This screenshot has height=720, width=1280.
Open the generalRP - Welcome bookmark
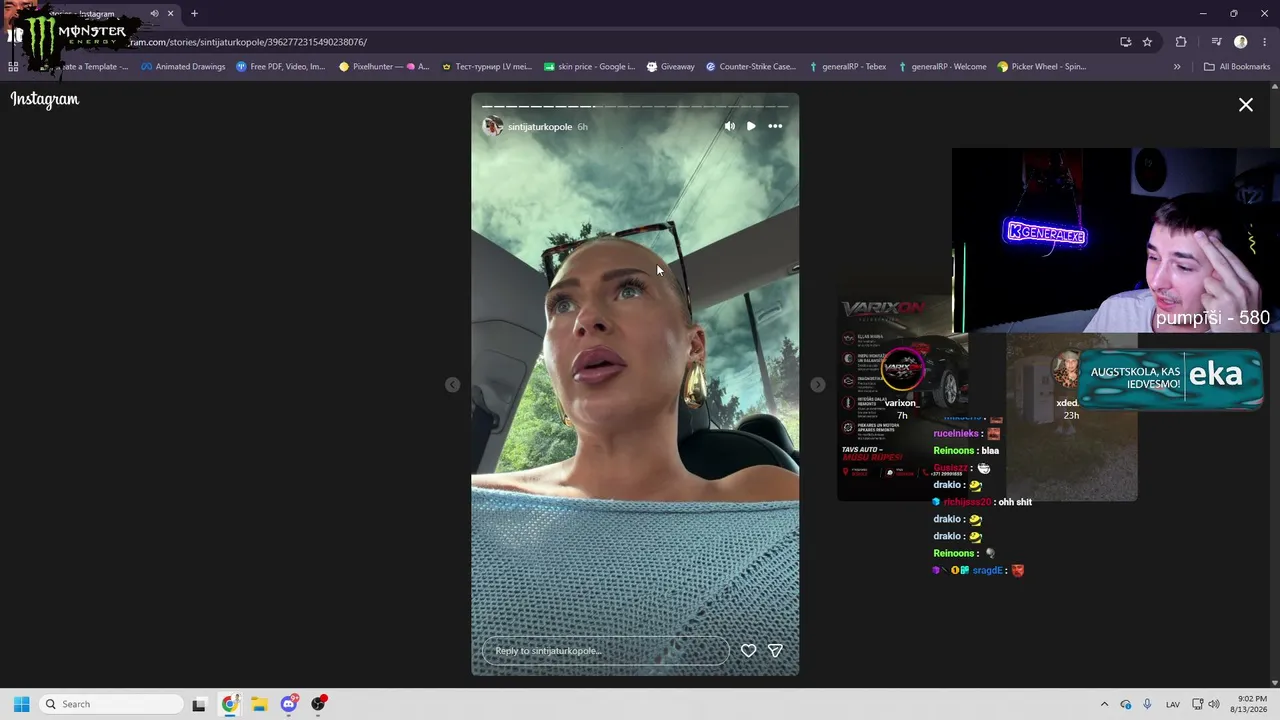tap(942, 67)
